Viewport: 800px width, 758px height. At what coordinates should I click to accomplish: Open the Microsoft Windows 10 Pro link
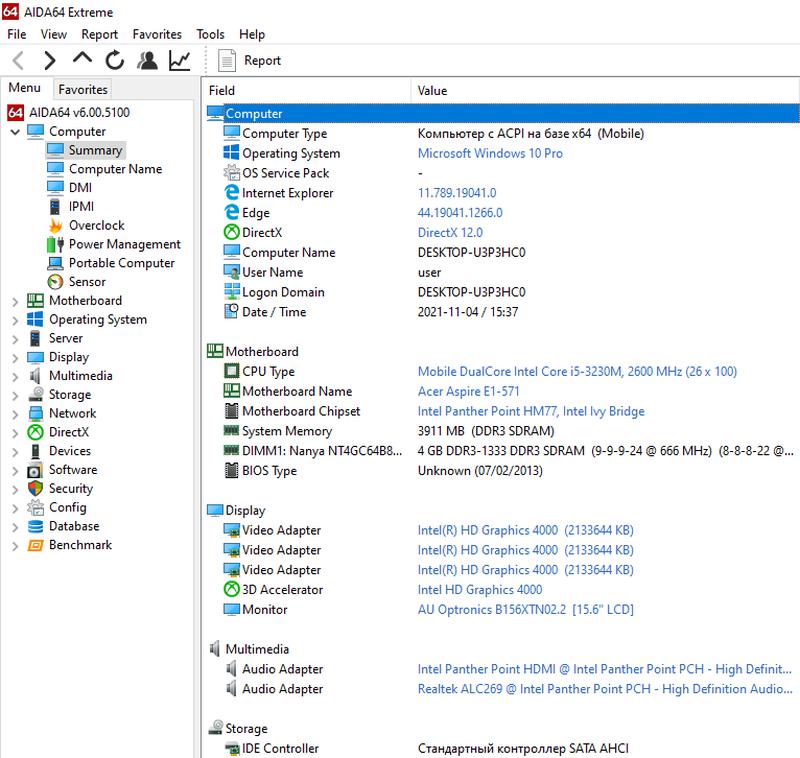coord(489,154)
